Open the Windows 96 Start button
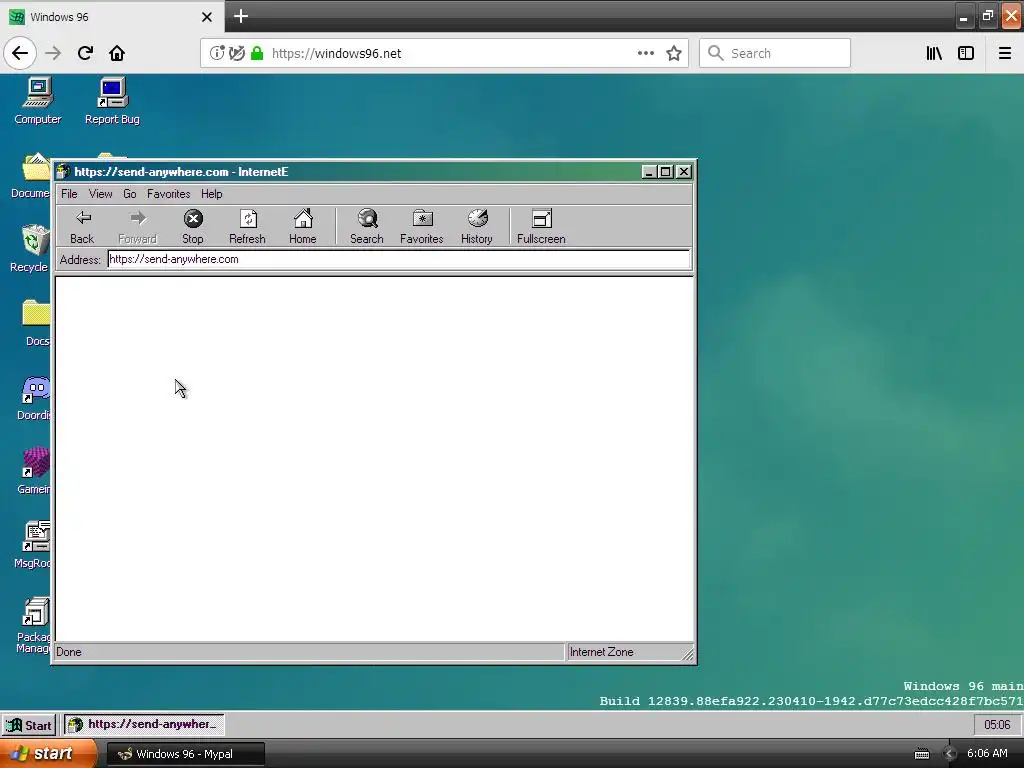The height and width of the screenshot is (768, 1024). pyautogui.click(x=29, y=725)
